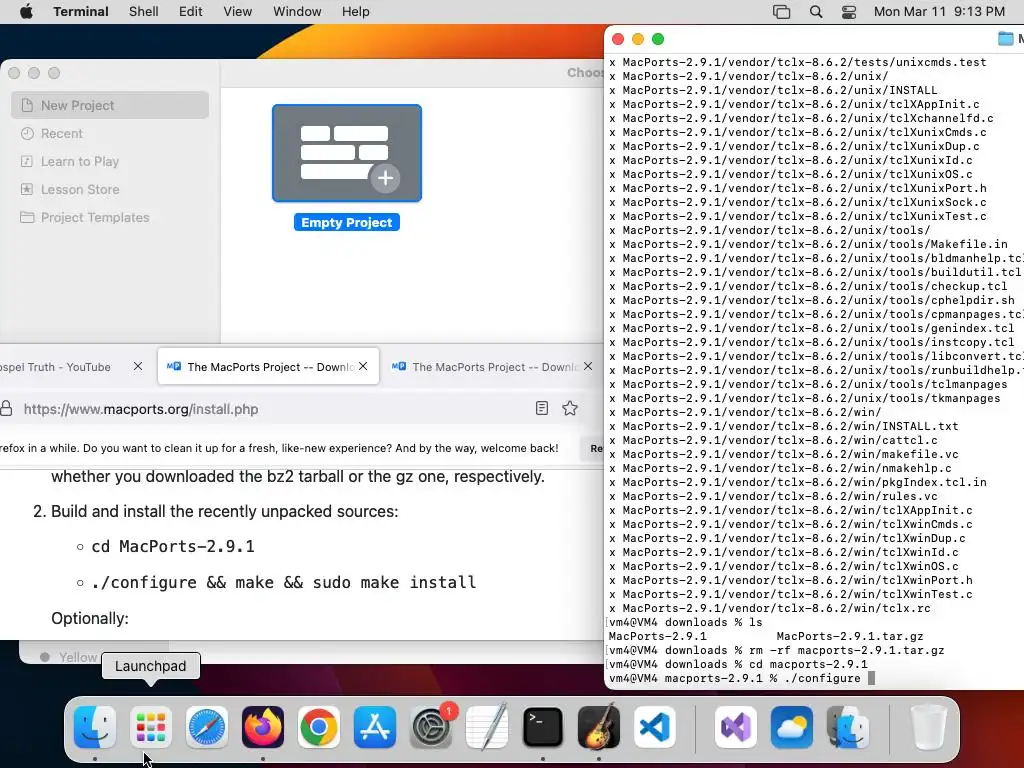Viewport: 1024px width, 768px height.
Task: Open the Help menu
Action: click(x=356, y=12)
